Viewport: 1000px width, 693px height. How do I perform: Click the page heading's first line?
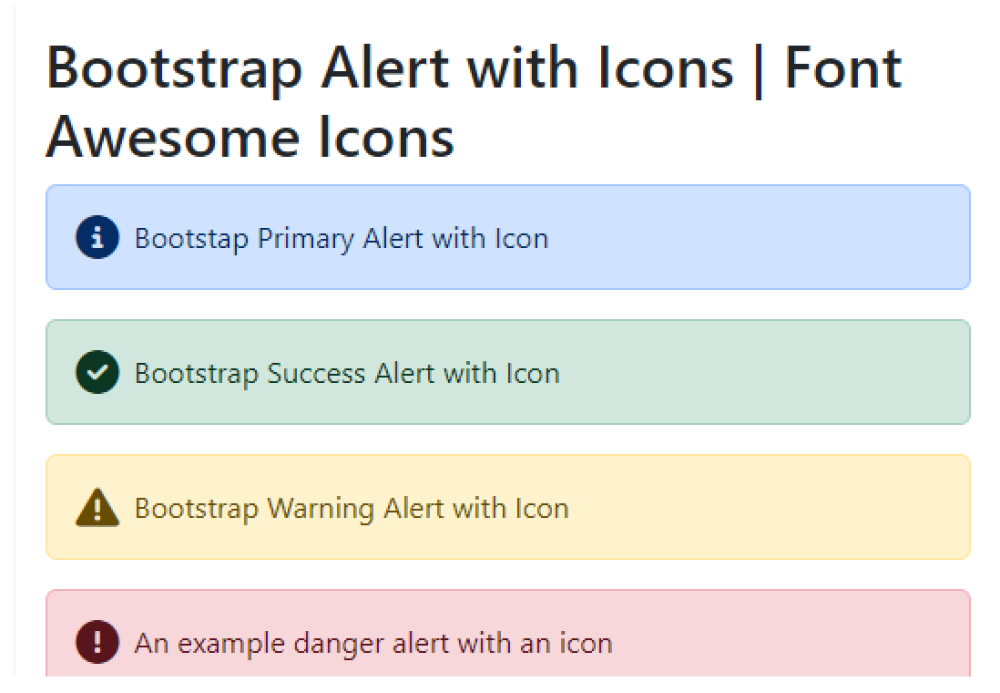click(474, 70)
